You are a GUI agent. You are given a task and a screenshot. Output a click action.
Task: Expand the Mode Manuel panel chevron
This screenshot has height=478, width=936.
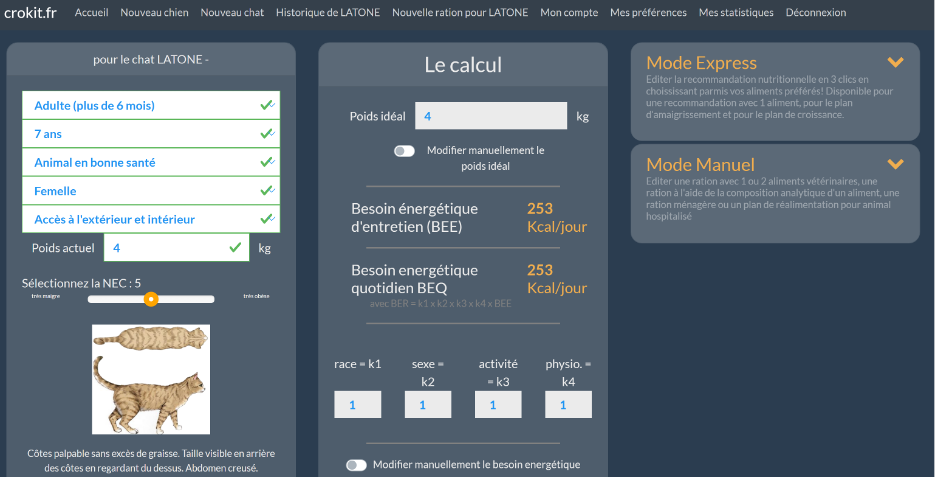895,164
